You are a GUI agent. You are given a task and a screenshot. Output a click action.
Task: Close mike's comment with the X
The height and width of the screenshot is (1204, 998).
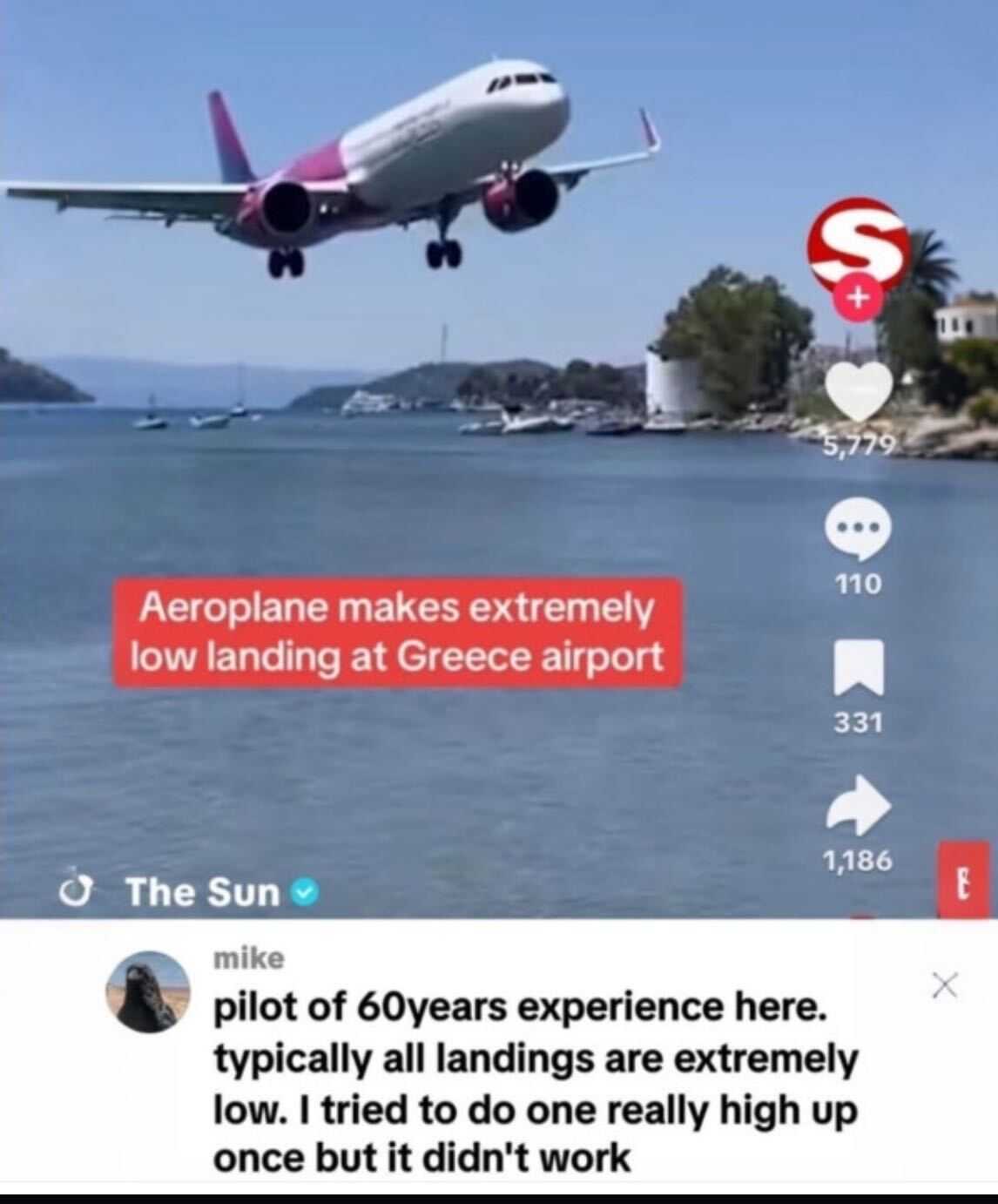point(943,987)
